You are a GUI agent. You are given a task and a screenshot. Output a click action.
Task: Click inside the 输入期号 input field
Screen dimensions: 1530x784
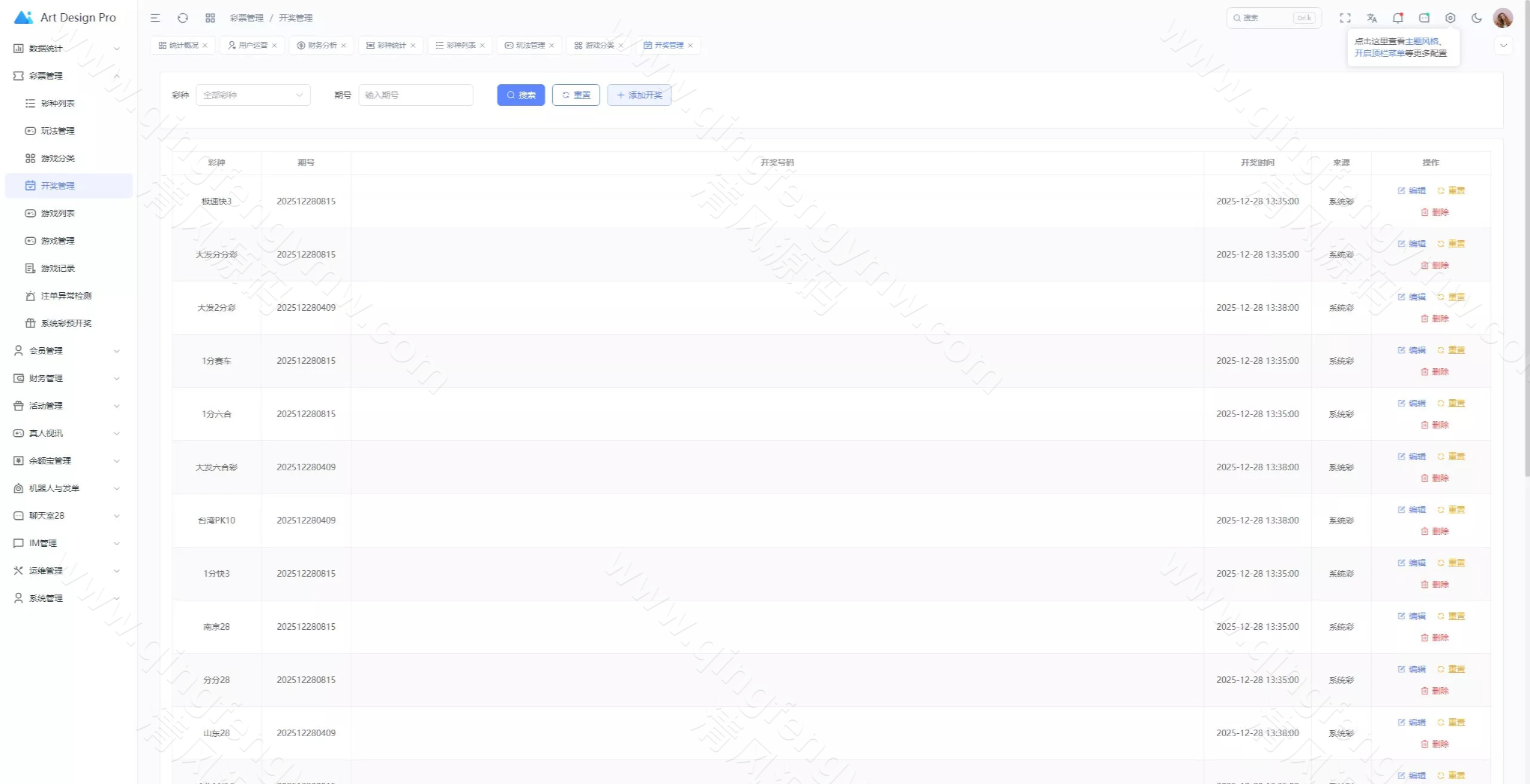click(x=415, y=95)
